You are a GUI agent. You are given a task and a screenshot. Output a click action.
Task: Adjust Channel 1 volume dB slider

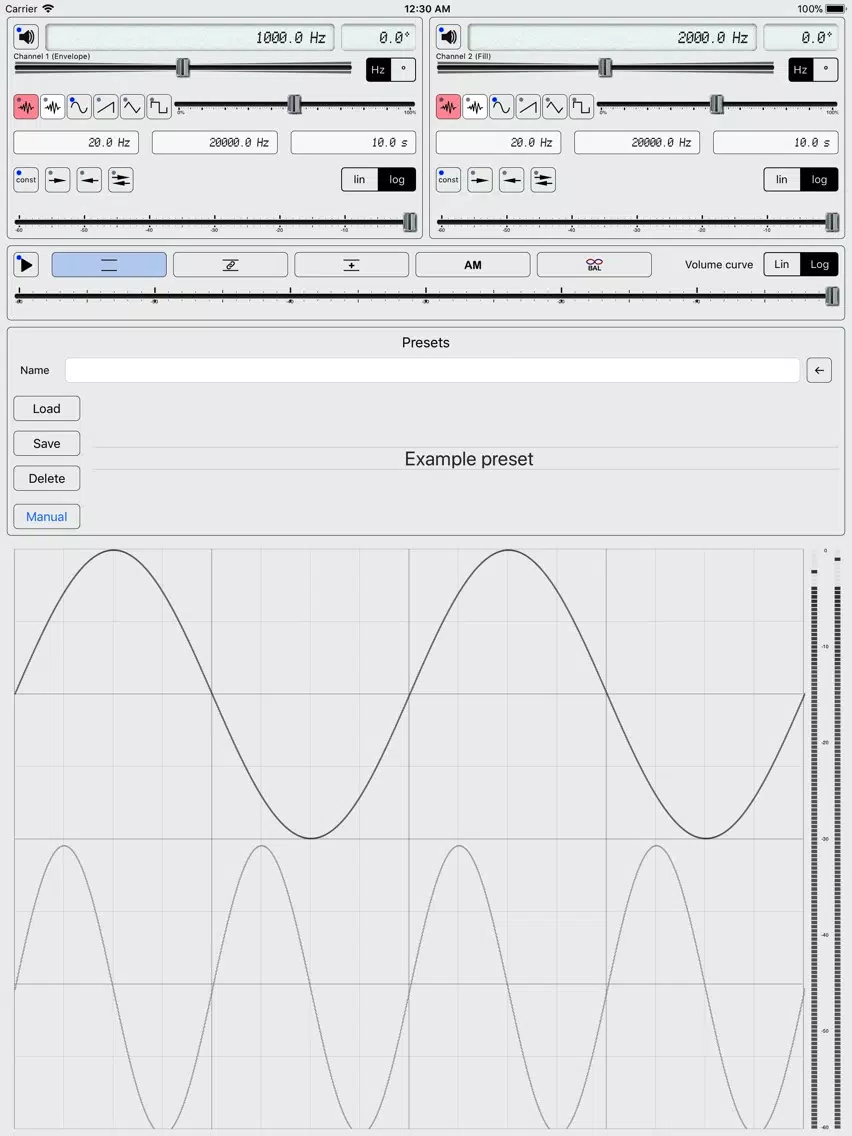click(216, 222)
